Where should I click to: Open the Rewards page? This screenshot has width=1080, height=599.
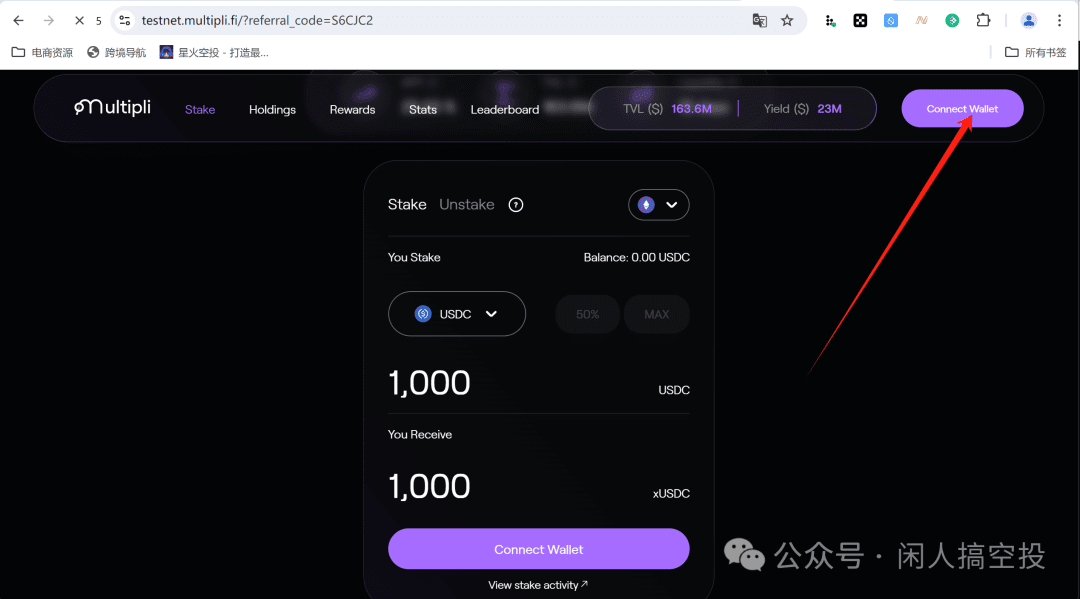352,109
